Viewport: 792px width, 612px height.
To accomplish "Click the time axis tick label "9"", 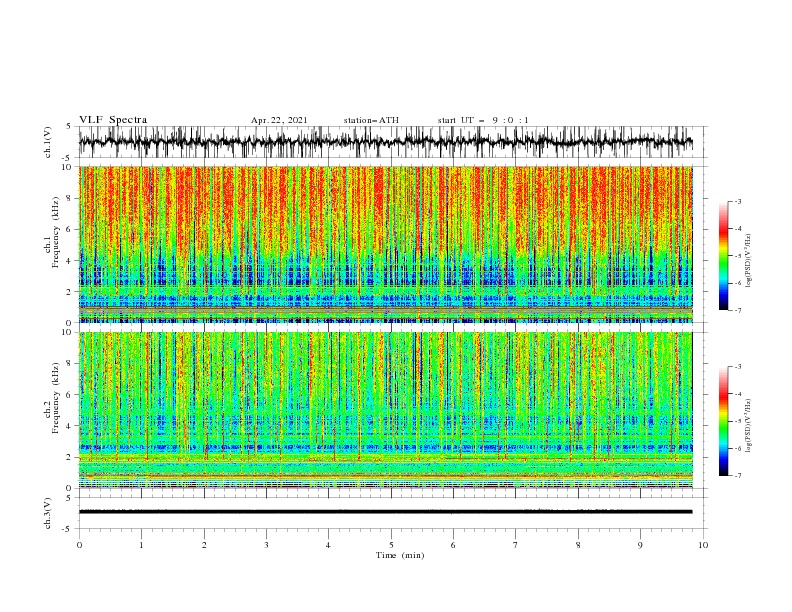I will pyautogui.click(x=640, y=545).
